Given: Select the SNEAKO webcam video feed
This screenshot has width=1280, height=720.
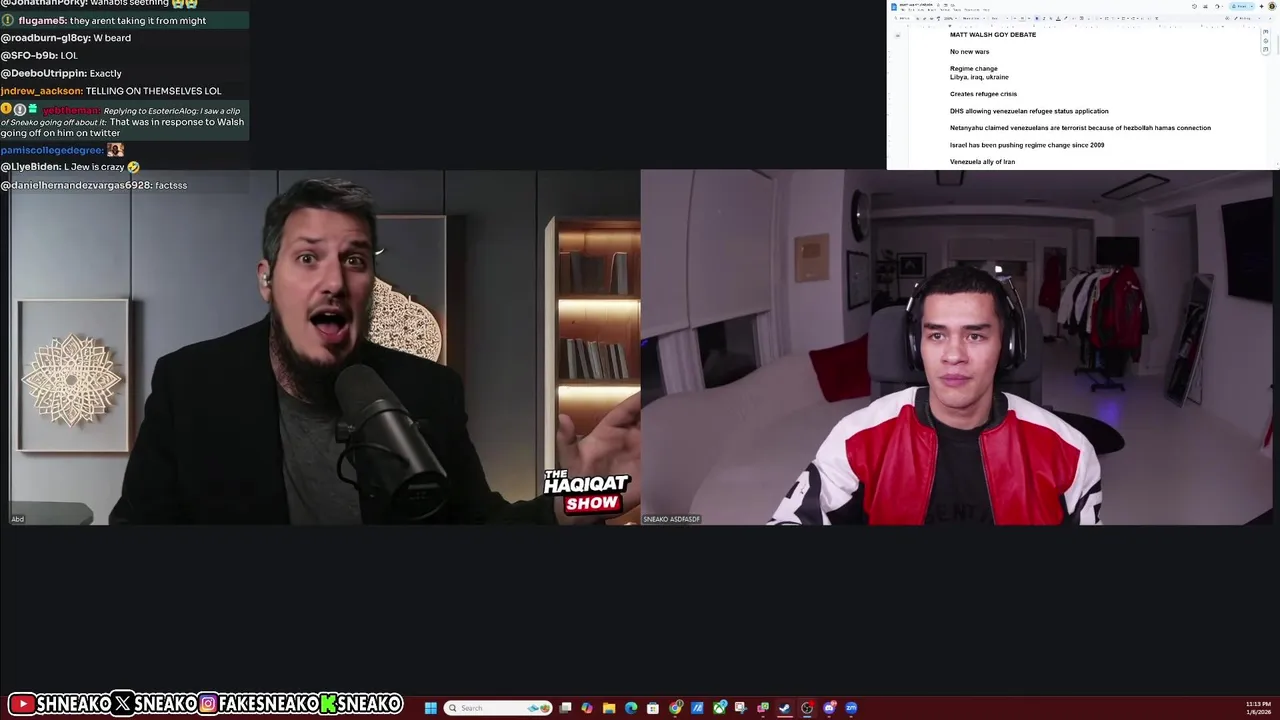Looking at the screenshot, I should 958,347.
